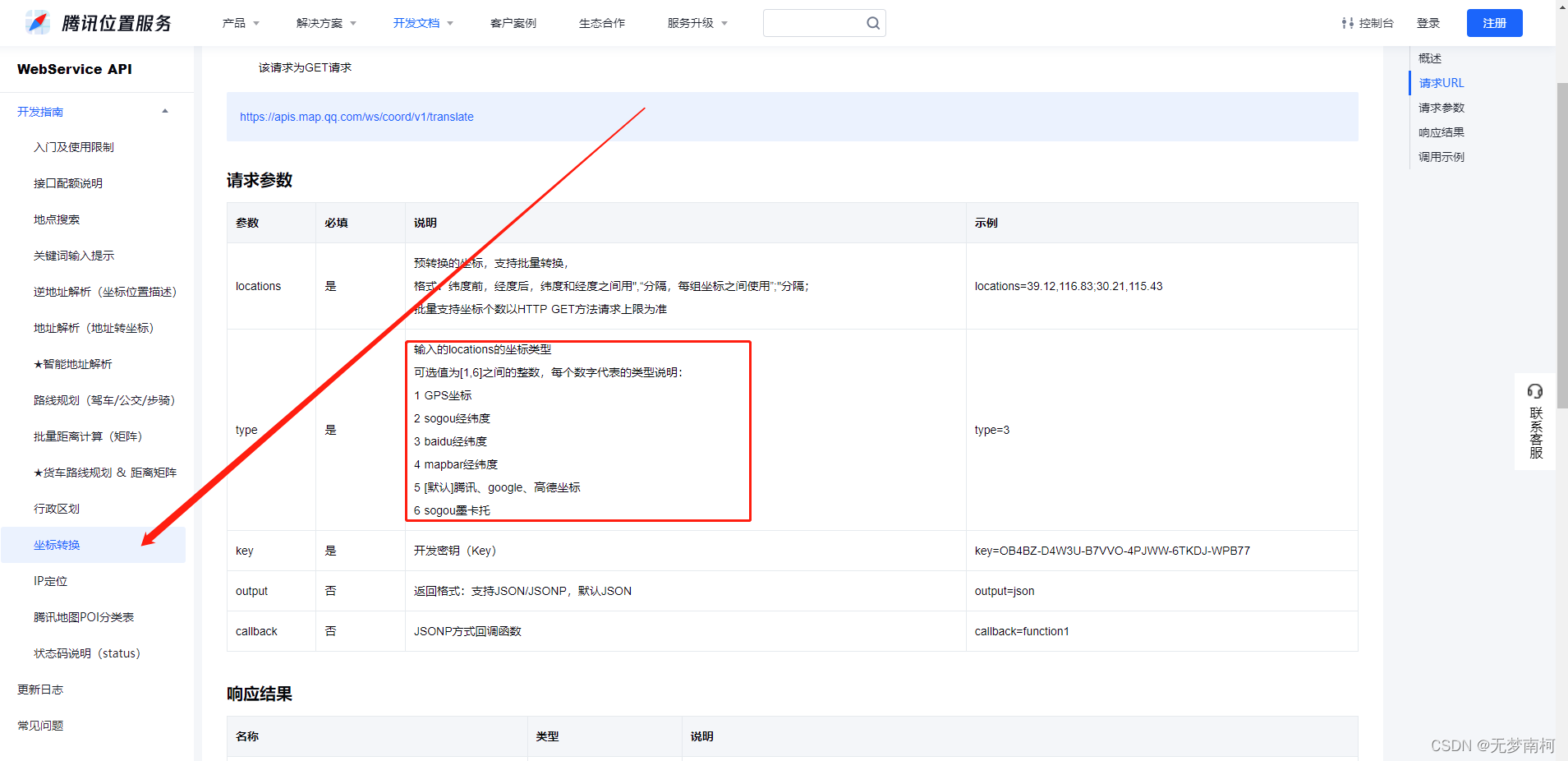
Task: Open 行政区划 sidebar entry
Action: click(57, 509)
